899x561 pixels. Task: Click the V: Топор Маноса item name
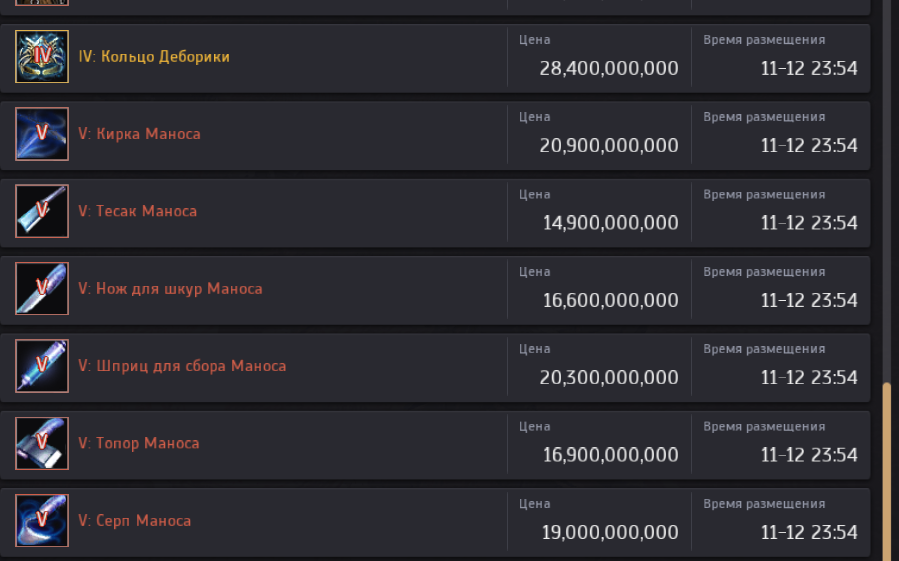click(x=138, y=443)
